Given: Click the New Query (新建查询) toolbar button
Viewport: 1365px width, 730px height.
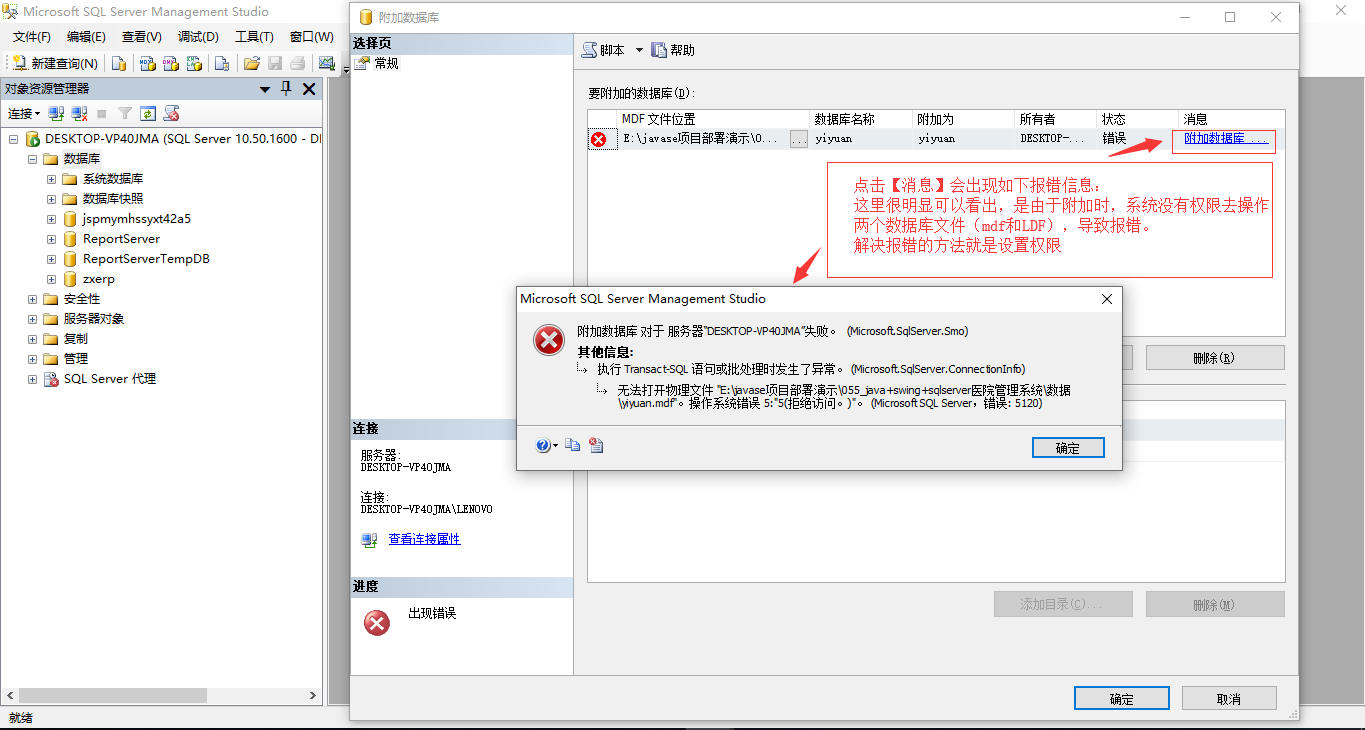Looking at the screenshot, I should (x=55, y=63).
